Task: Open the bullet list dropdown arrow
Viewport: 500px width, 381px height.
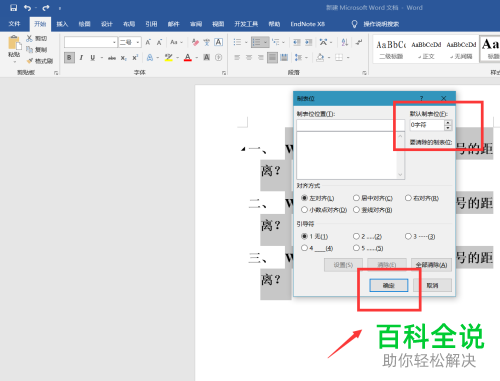Action: pyautogui.click(x=246, y=42)
